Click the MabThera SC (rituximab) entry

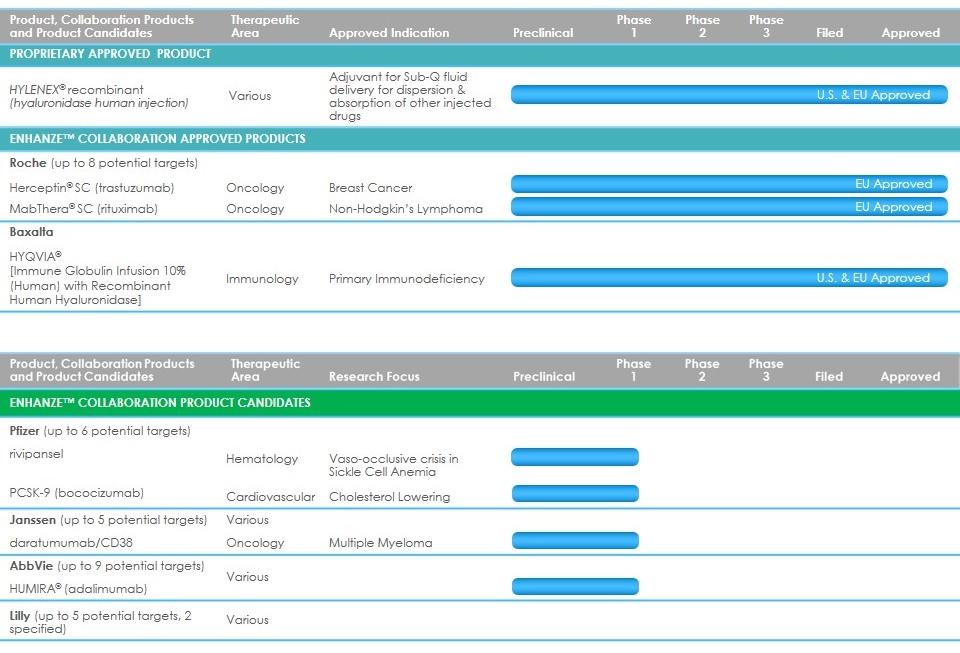(83, 209)
